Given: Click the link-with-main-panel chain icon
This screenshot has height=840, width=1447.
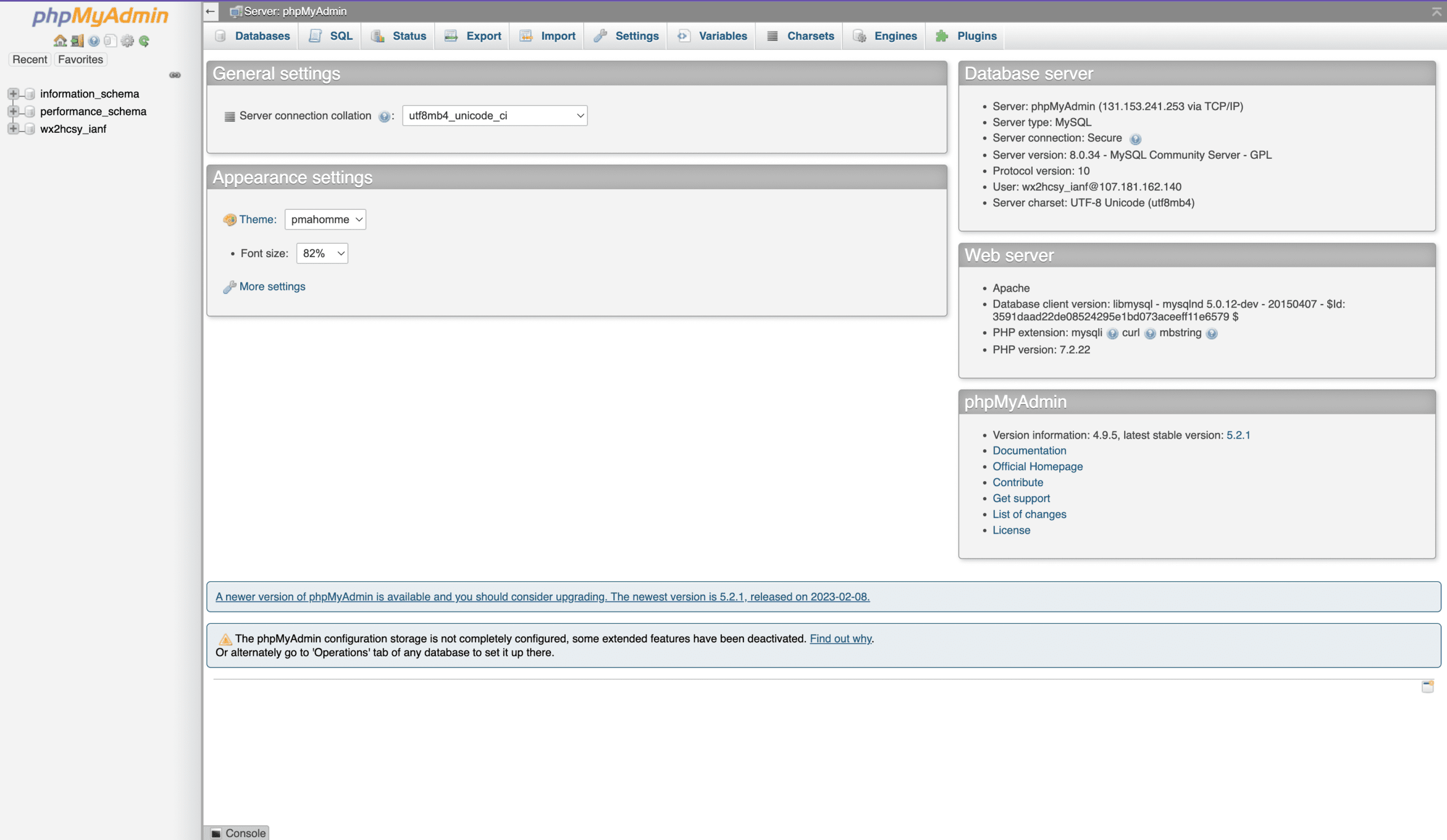Looking at the screenshot, I should (x=175, y=75).
